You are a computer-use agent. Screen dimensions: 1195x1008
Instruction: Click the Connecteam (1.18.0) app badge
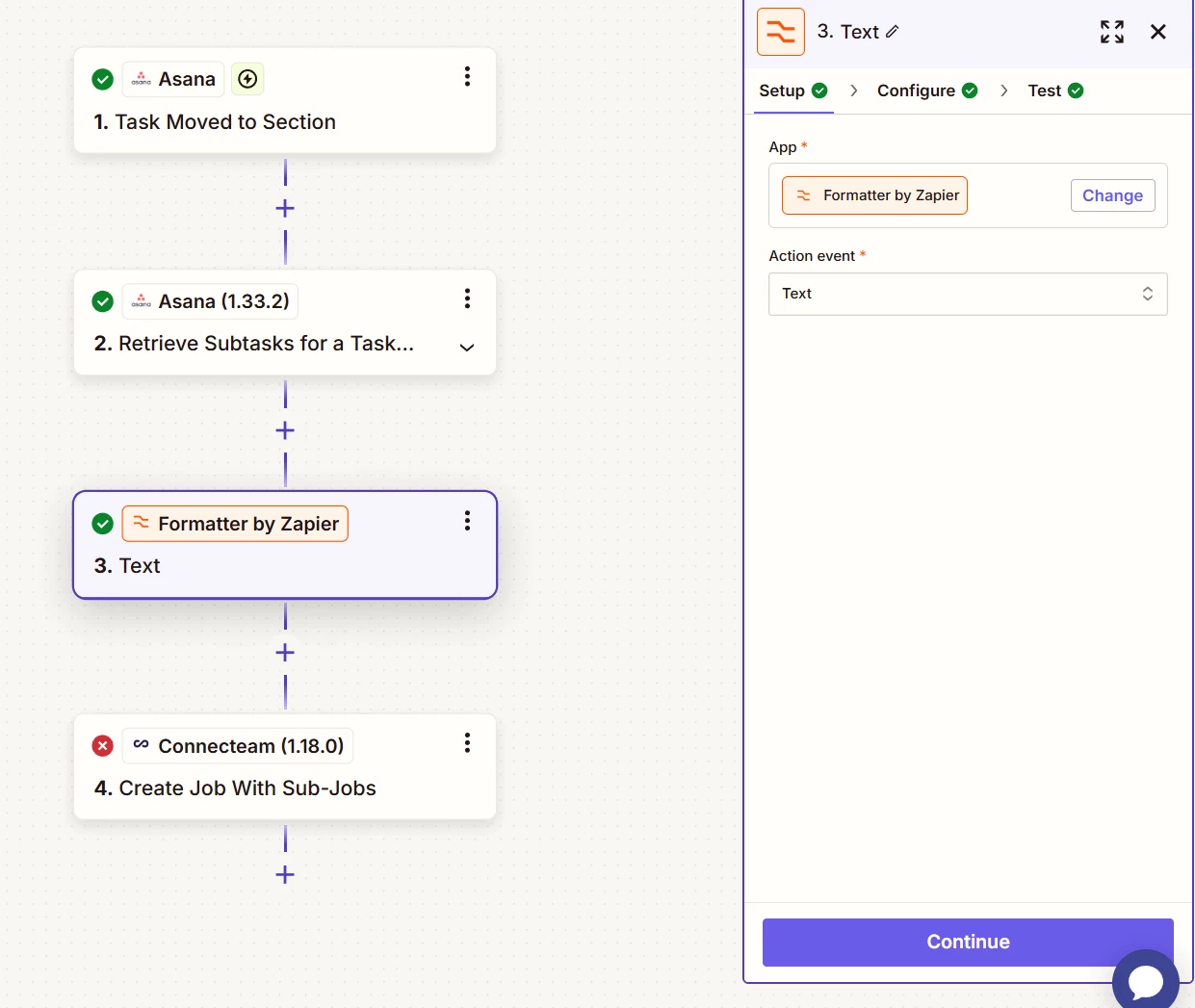click(x=238, y=745)
